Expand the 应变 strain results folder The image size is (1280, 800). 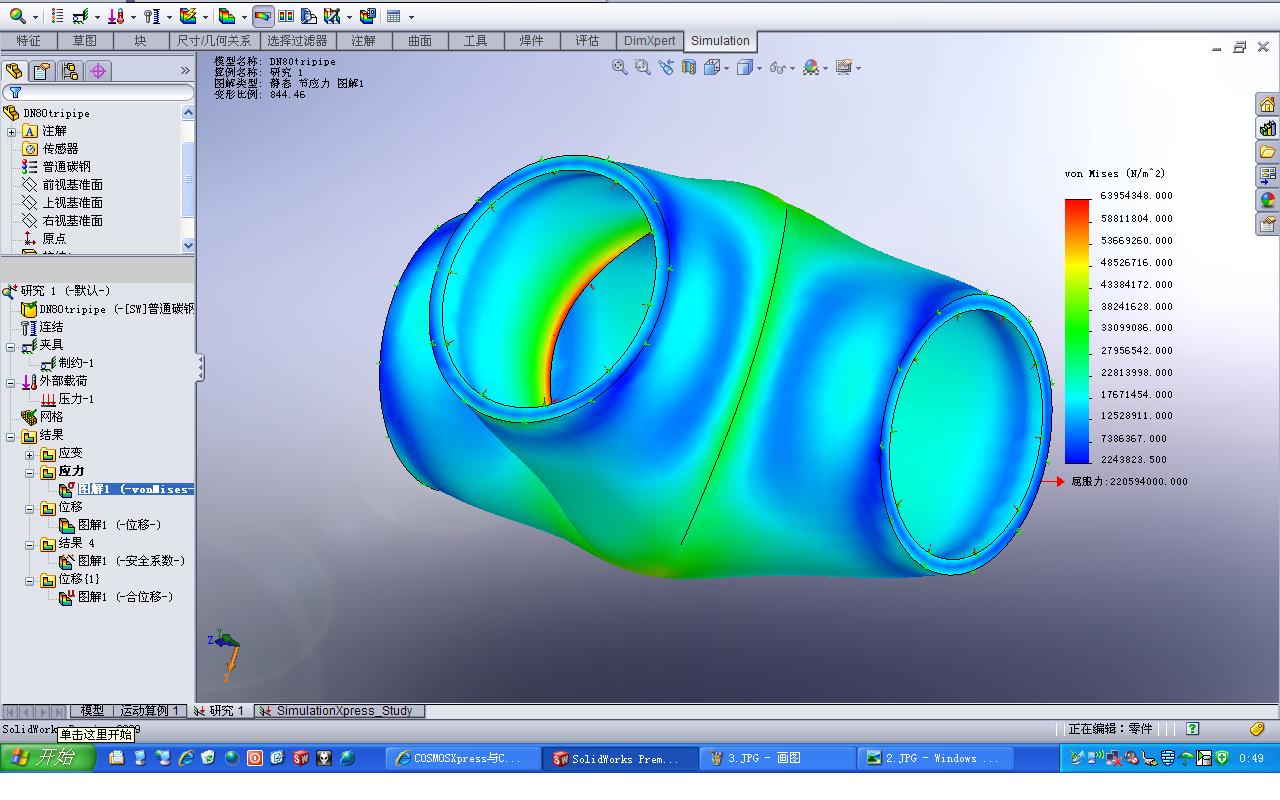(29, 454)
